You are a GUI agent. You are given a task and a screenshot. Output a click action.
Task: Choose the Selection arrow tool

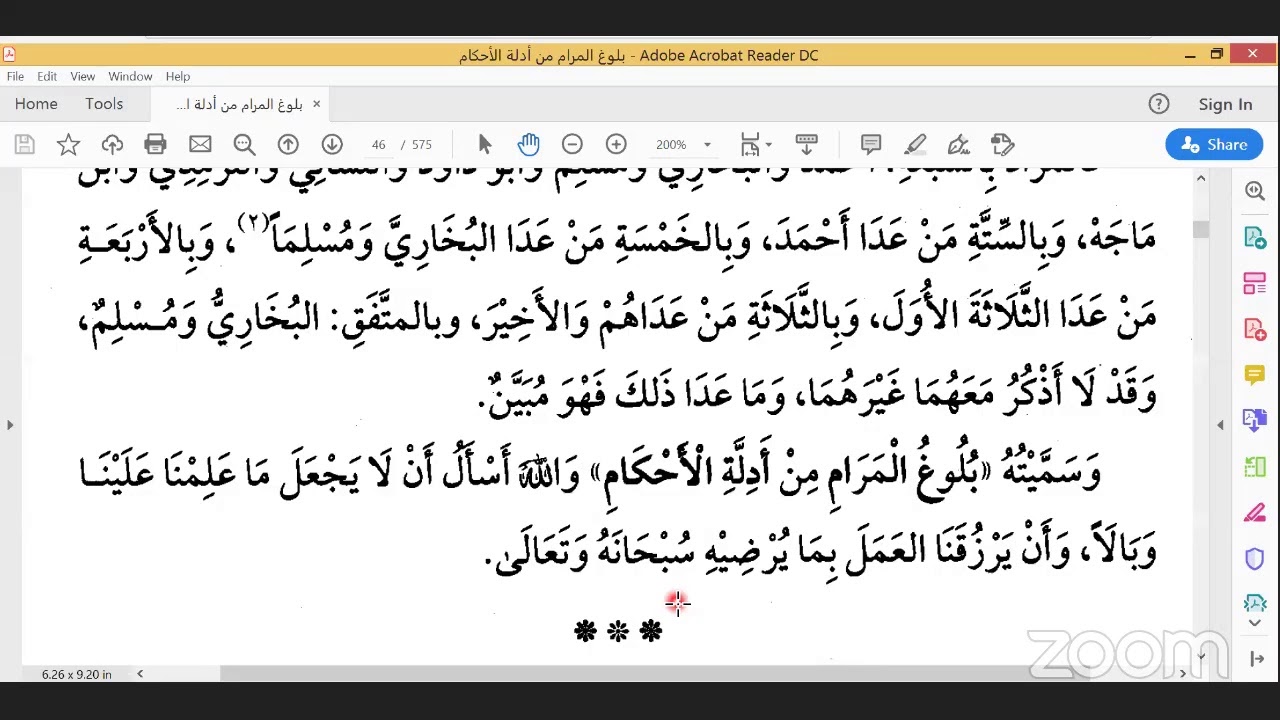[x=485, y=145]
